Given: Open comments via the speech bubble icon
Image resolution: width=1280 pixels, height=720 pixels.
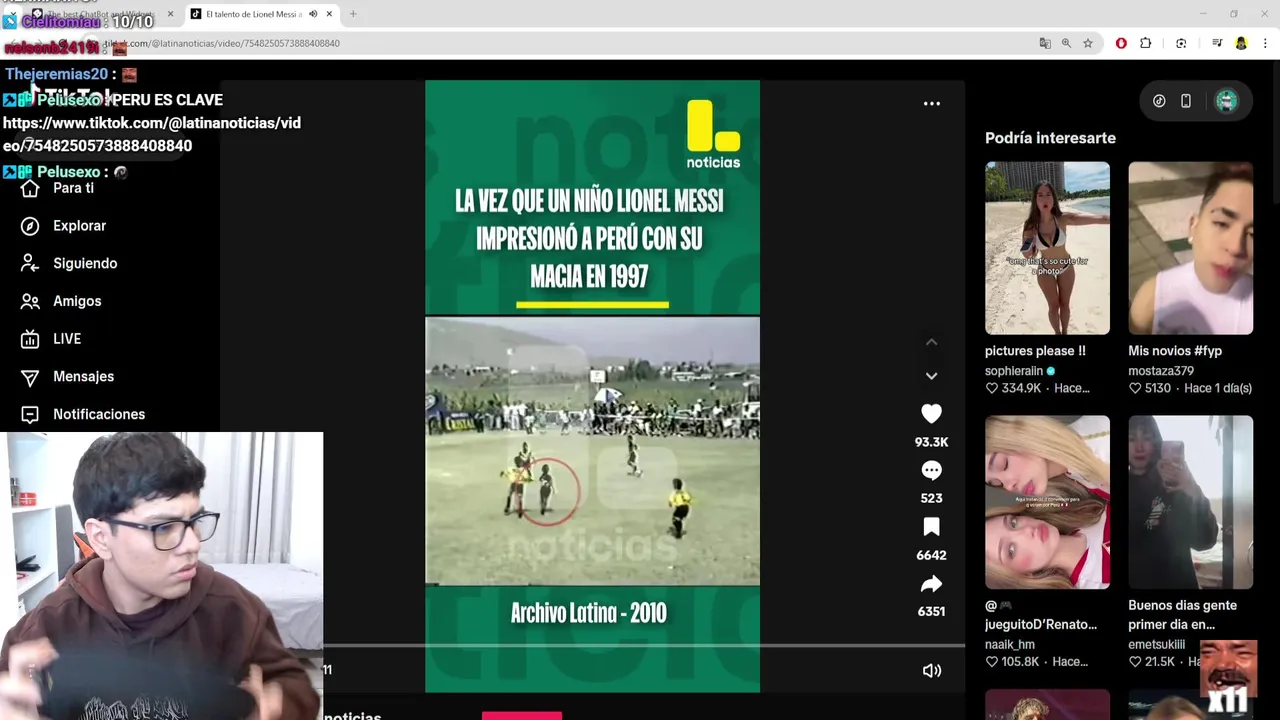Looking at the screenshot, I should point(931,470).
